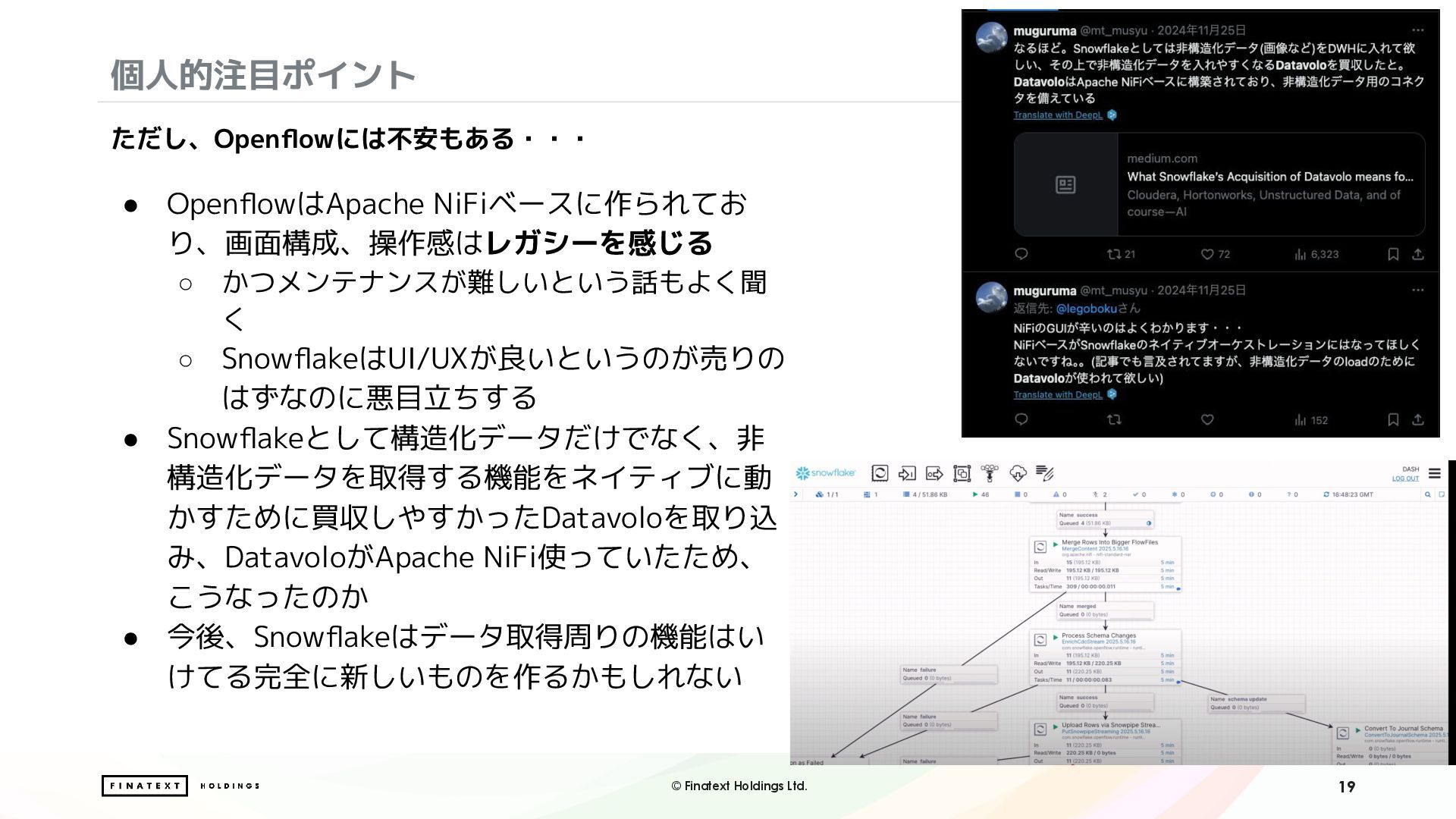Viewport: 1456px width, 819px height.
Task: Click the FINATEXT HOLDINGS logo
Action: [x=181, y=786]
